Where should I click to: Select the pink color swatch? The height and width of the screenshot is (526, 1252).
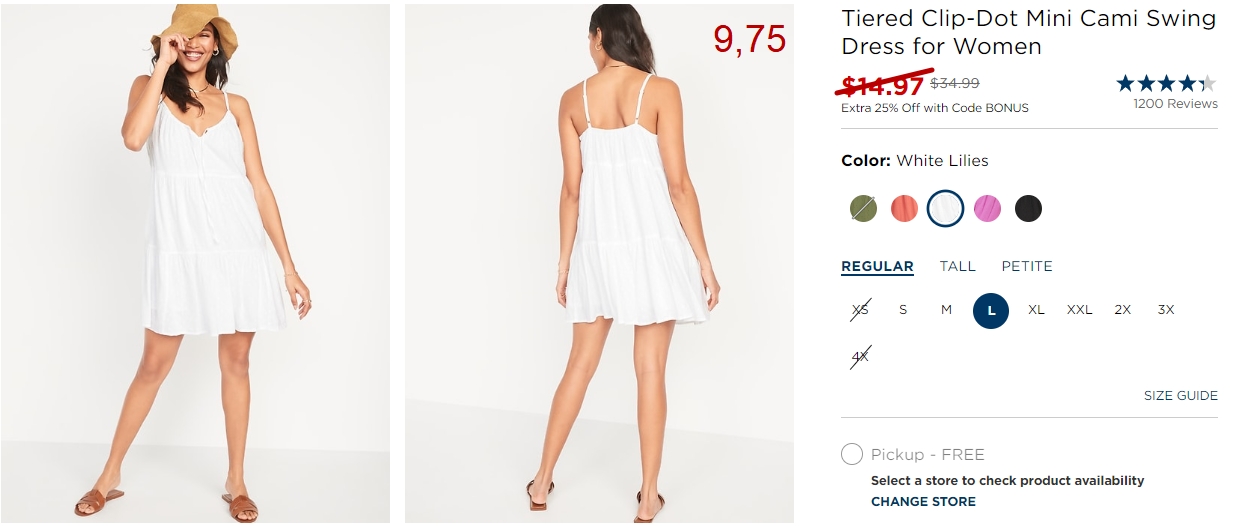pos(987,208)
